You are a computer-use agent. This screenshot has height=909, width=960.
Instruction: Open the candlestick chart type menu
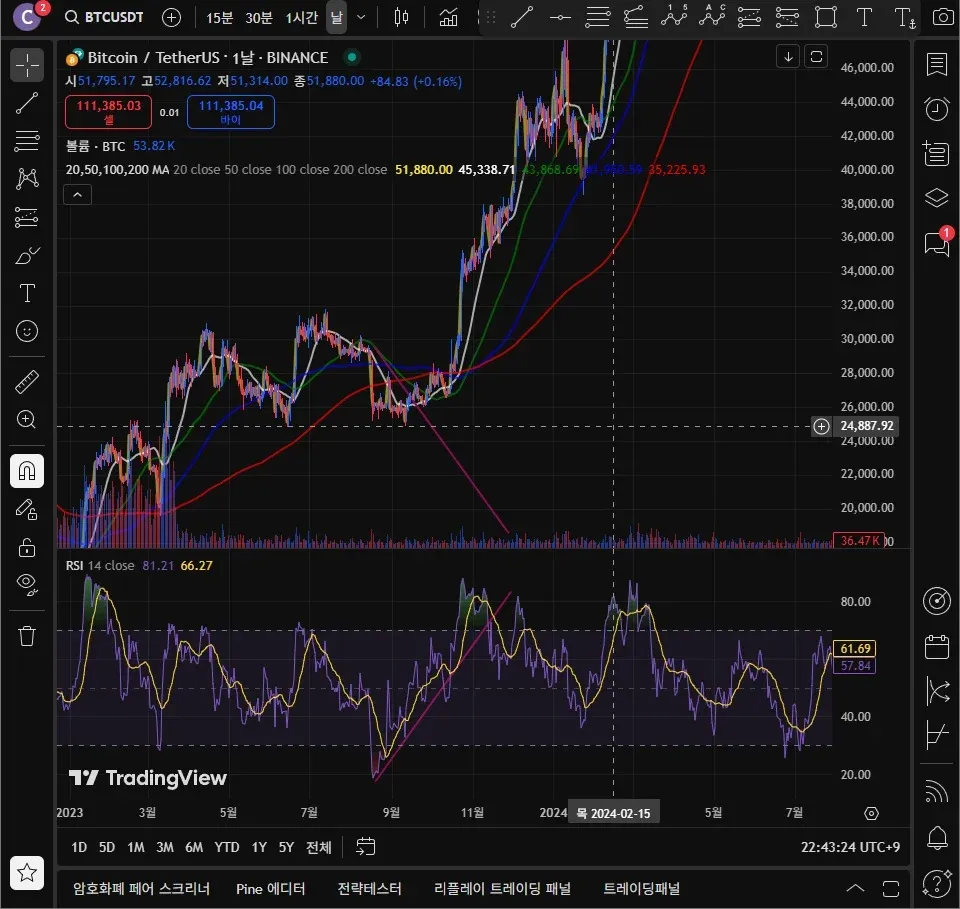coord(401,18)
